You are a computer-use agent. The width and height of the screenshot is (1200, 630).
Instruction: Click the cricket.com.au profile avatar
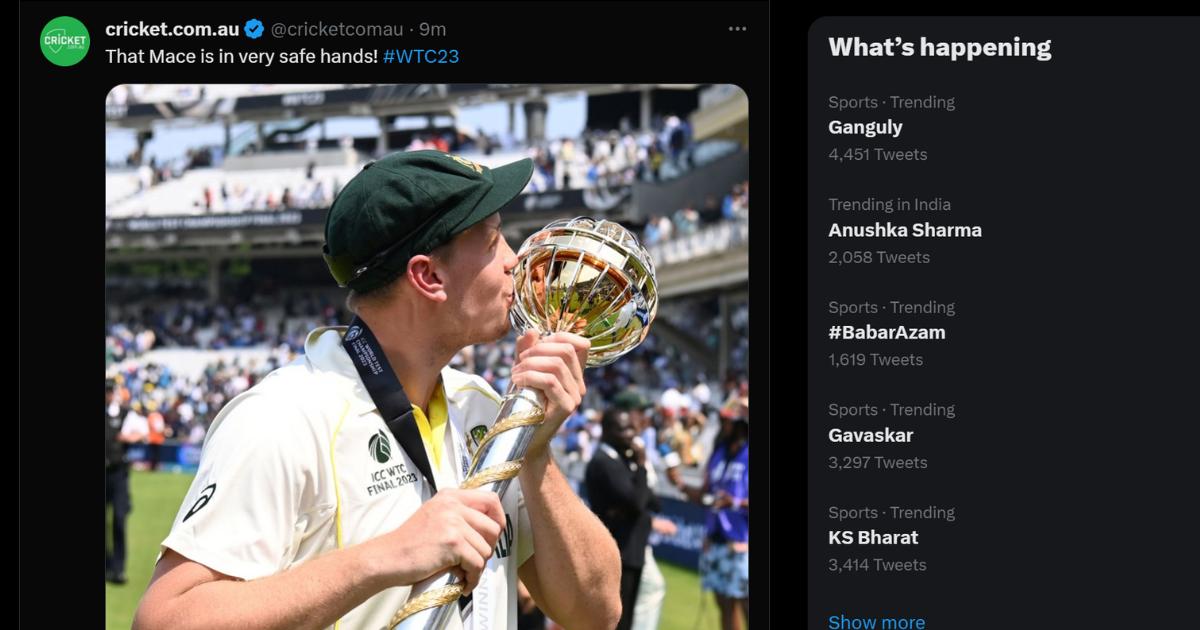coord(65,41)
